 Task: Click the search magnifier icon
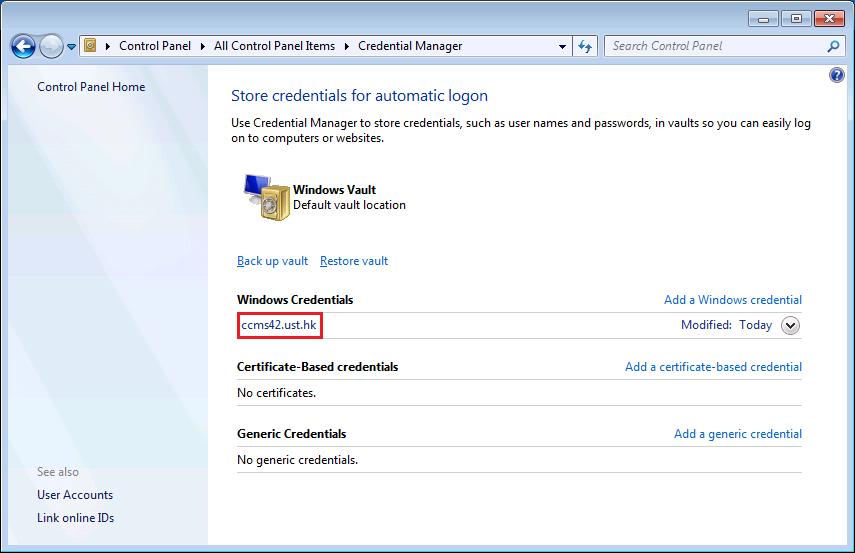coord(834,46)
